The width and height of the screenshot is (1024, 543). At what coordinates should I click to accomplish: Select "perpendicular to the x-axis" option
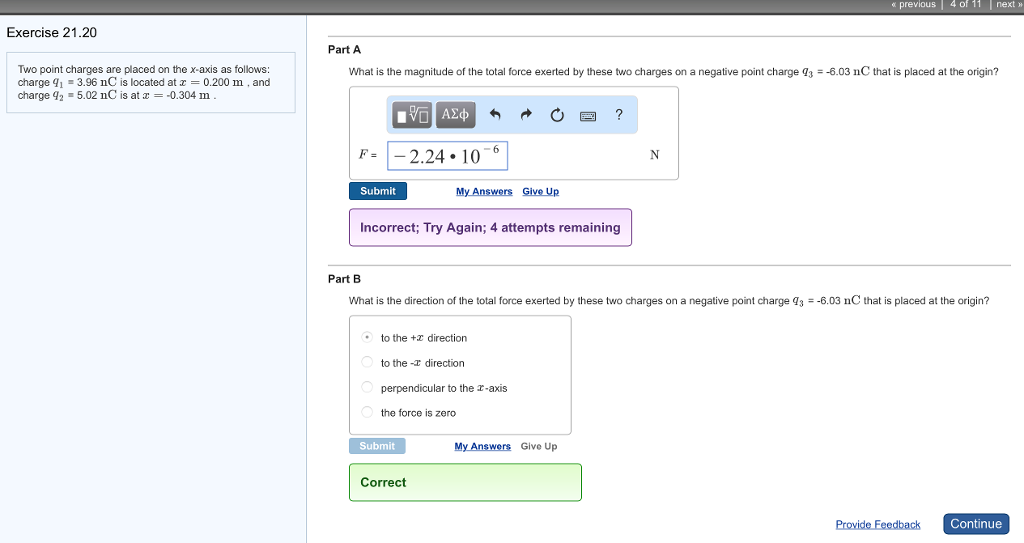click(367, 387)
